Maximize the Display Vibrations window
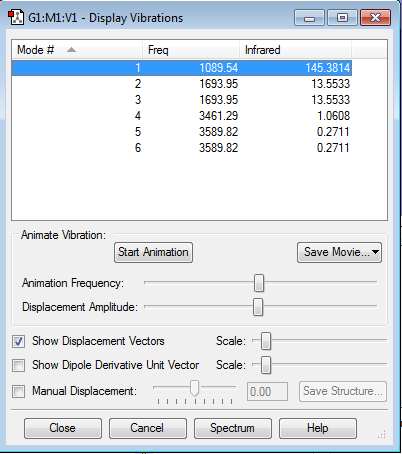The image size is (402, 454). pyautogui.click(x=342, y=18)
